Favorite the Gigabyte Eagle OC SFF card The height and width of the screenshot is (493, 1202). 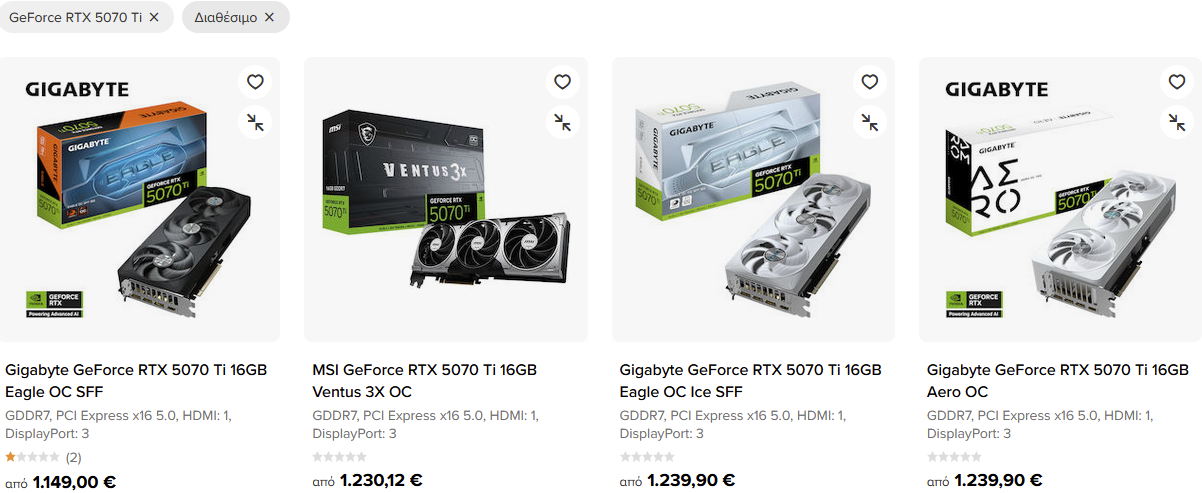point(255,82)
